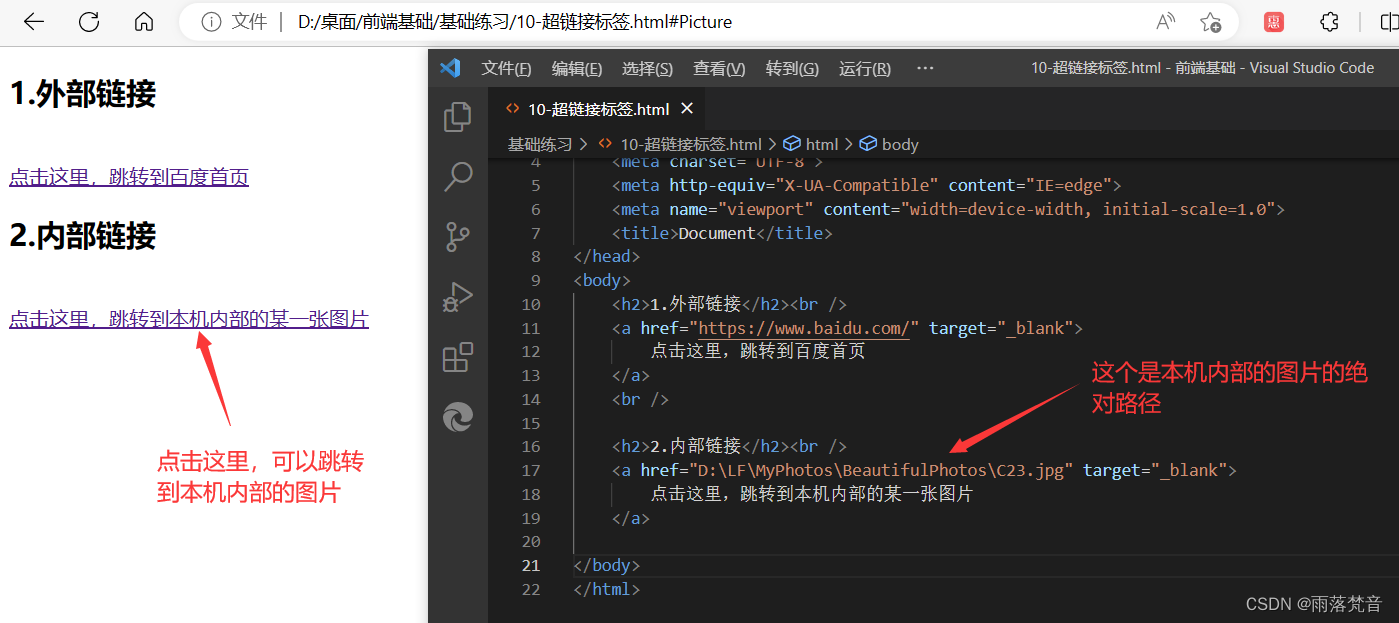1399x623 pixels.
Task: Click the </html> closing tag on line 22
Action: (x=606, y=589)
